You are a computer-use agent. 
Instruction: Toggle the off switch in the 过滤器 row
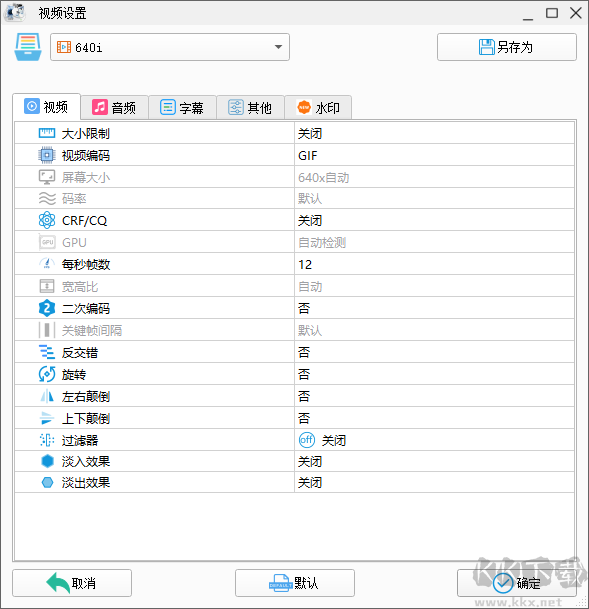click(x=307, y=440)
